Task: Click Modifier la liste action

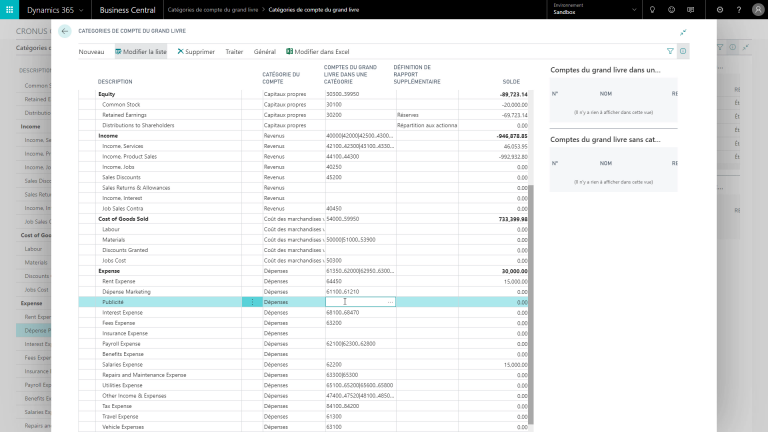Action: (141, 51)
